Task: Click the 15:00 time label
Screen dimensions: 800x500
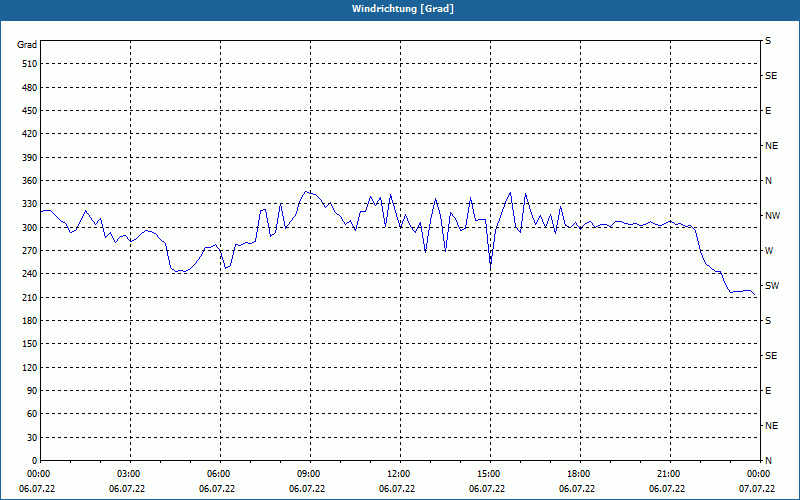Action: click(490, 474)
